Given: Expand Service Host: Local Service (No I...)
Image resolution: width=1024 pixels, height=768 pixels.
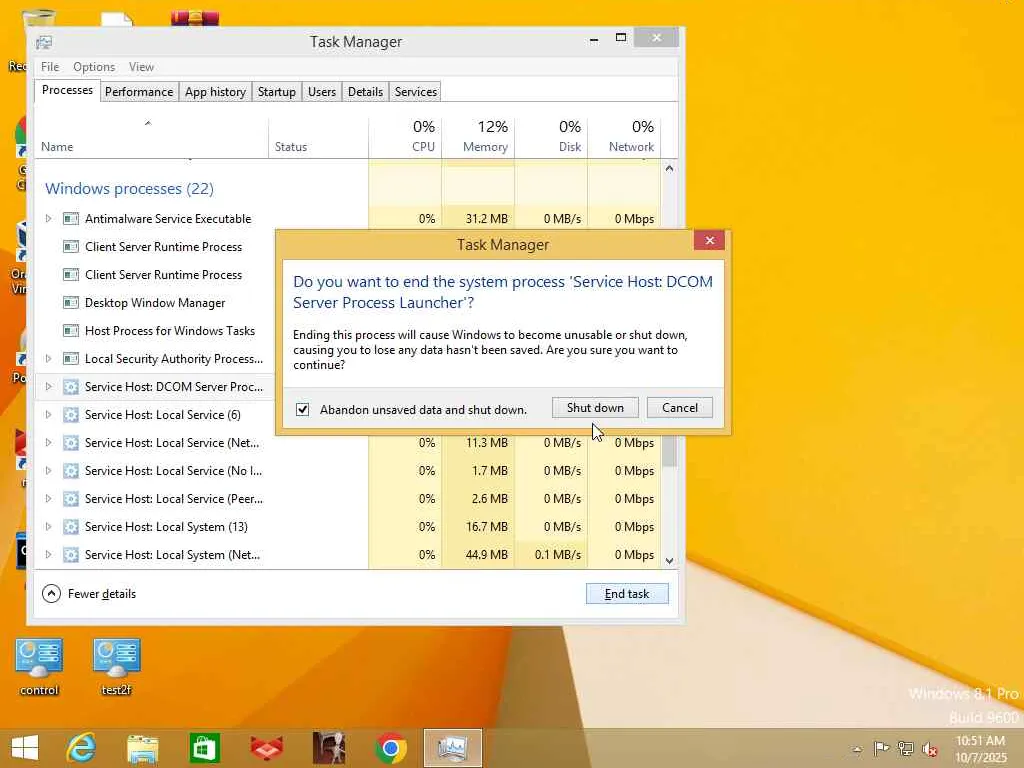Looking at the screenshot, I should point(48,471).
